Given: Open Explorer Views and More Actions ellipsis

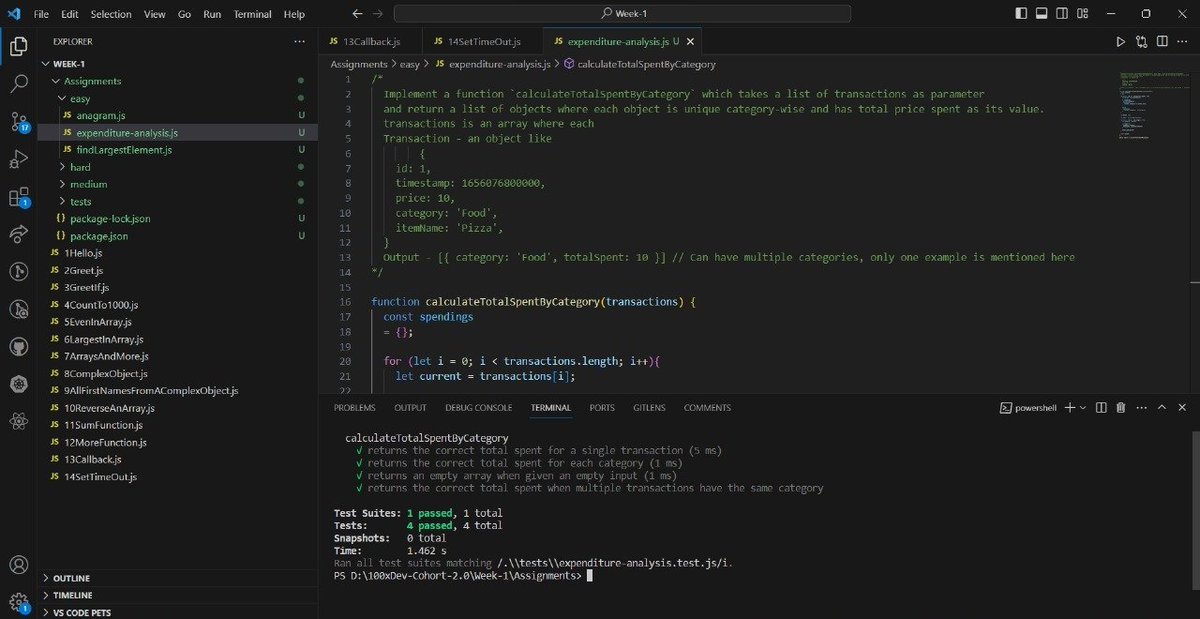Looking at the screenshot, I should [x=299, y=42].
